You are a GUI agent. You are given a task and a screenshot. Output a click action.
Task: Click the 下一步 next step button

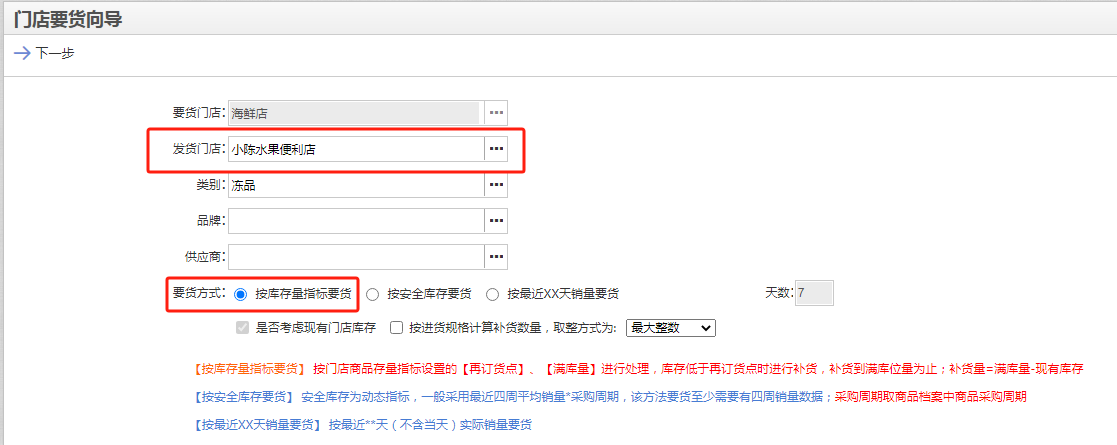45,53
